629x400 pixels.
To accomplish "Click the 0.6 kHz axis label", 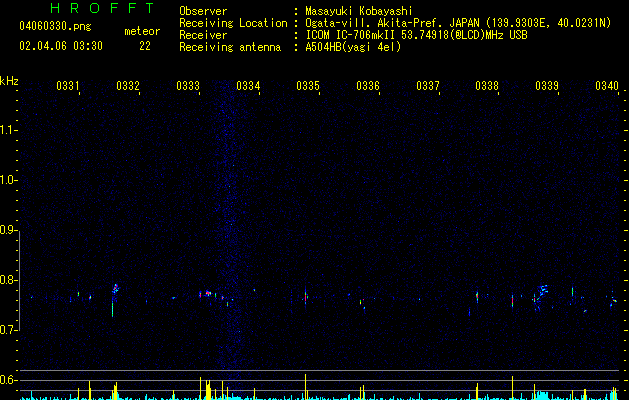I will [8, 380].
